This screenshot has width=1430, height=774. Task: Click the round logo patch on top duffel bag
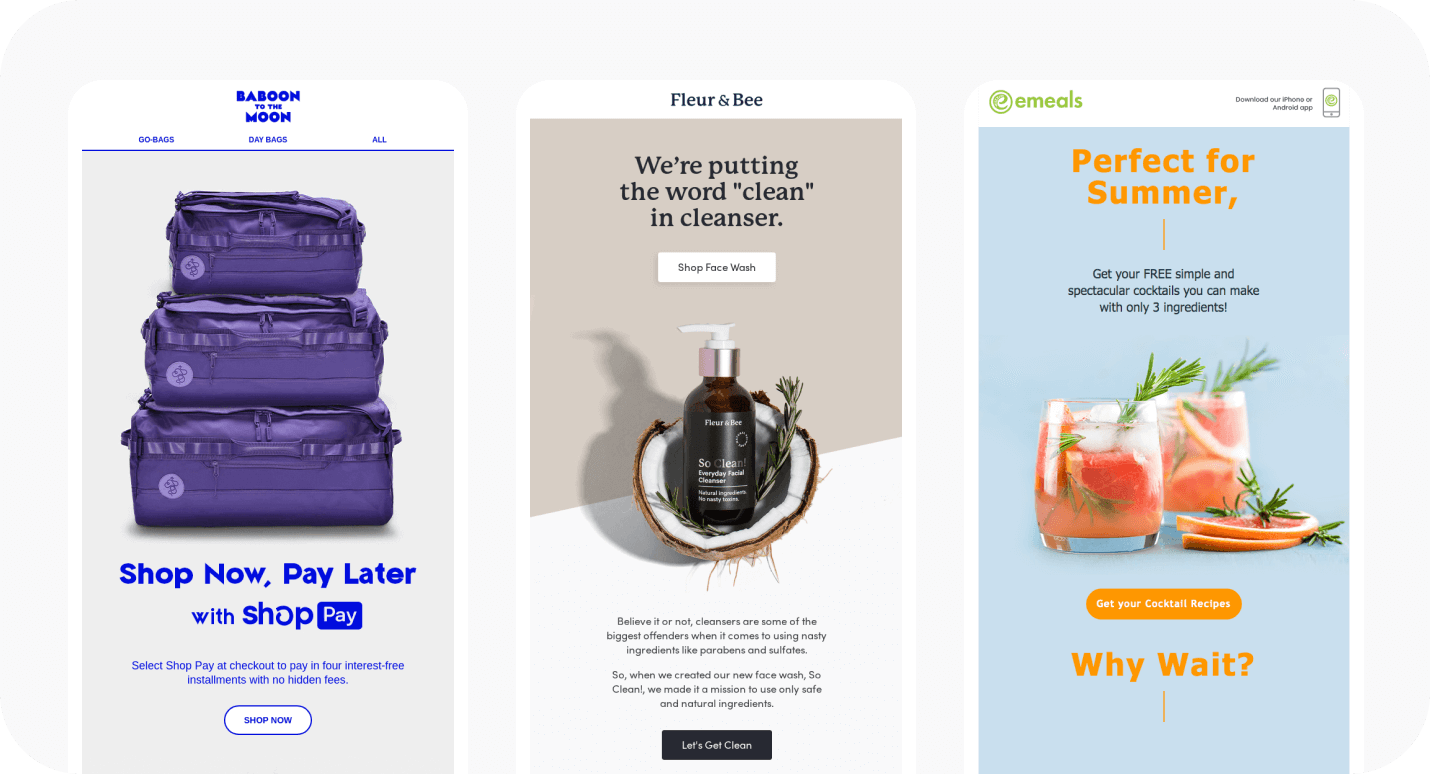pyautogui.click(x=193, y=268)
